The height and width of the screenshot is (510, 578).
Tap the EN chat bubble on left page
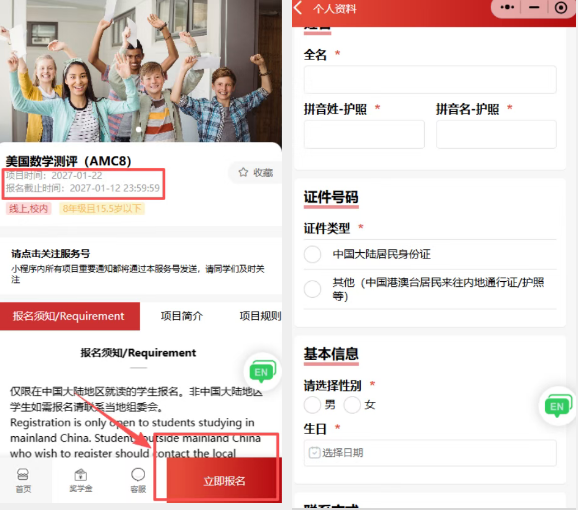[262, 372]
